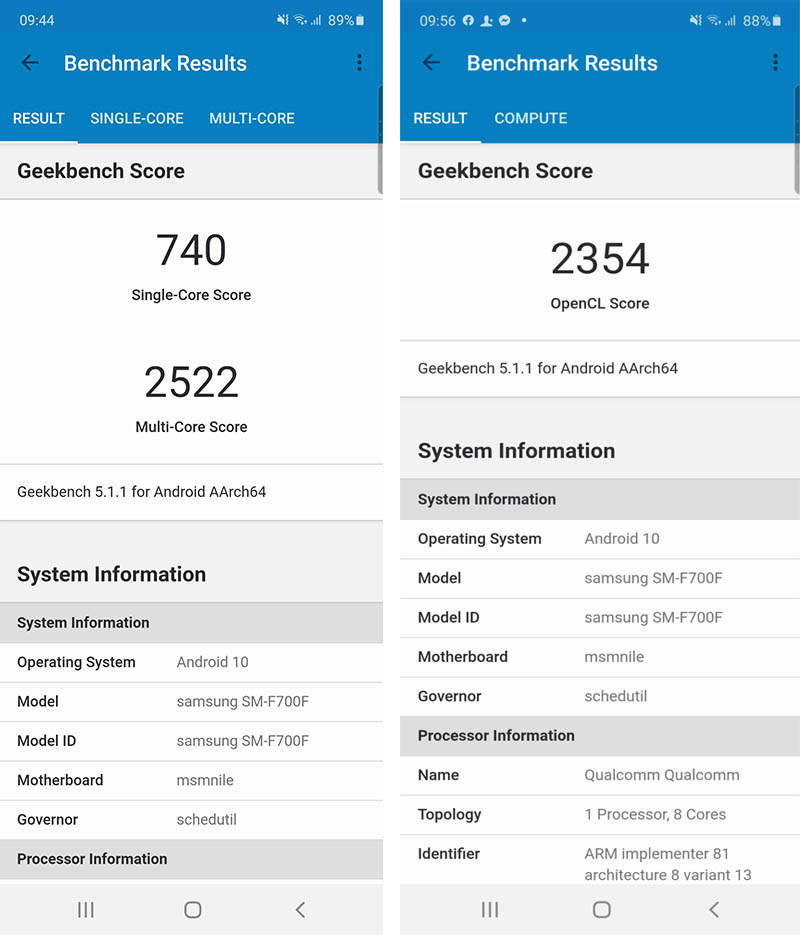
Task: Tap the Qualcomm processor Name row
Action: point(599,775)
